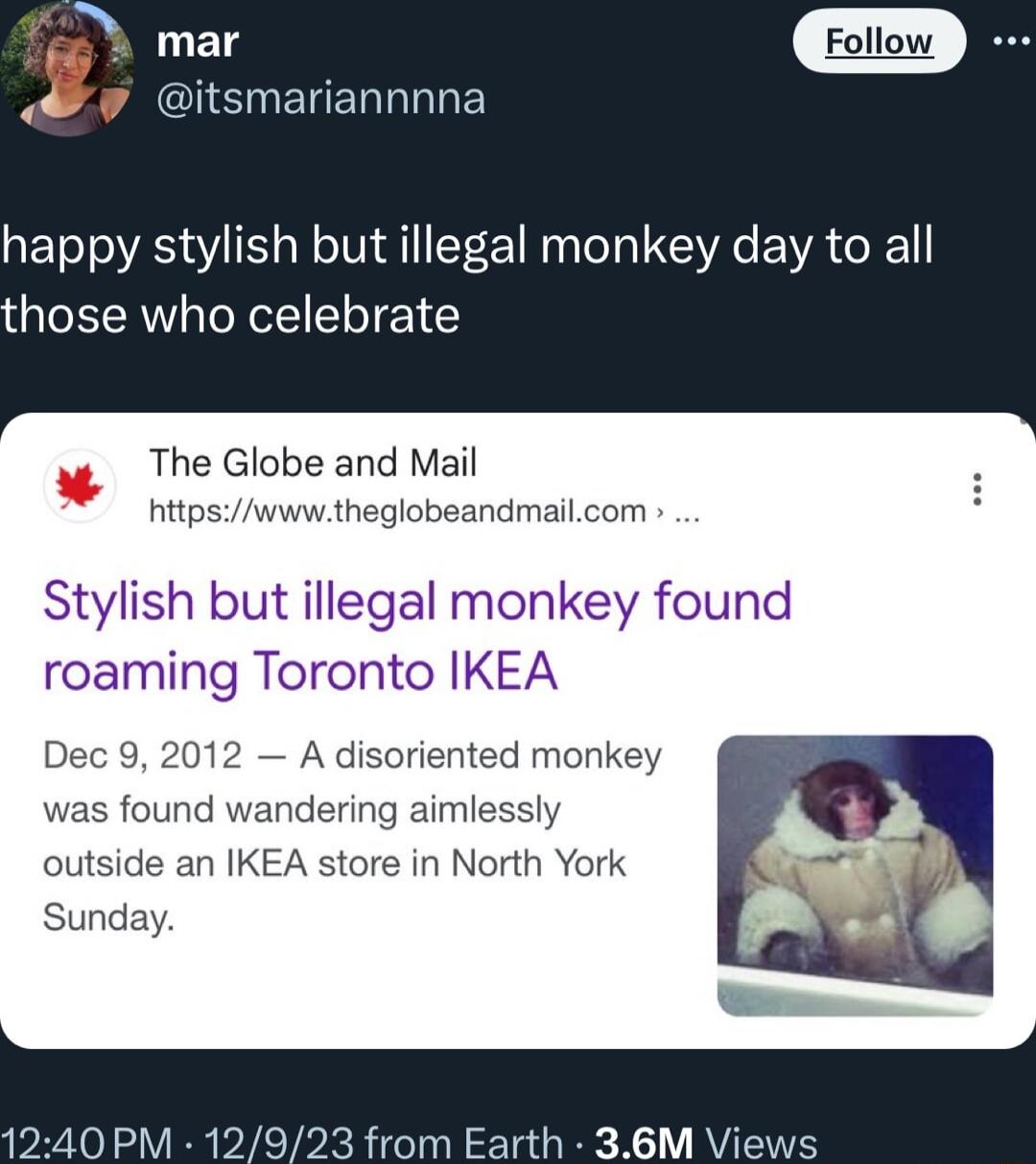Open the Stylish but illegal monkey headline
The height and width of the screenshot is (1164, 1036).
pos(417,602)
